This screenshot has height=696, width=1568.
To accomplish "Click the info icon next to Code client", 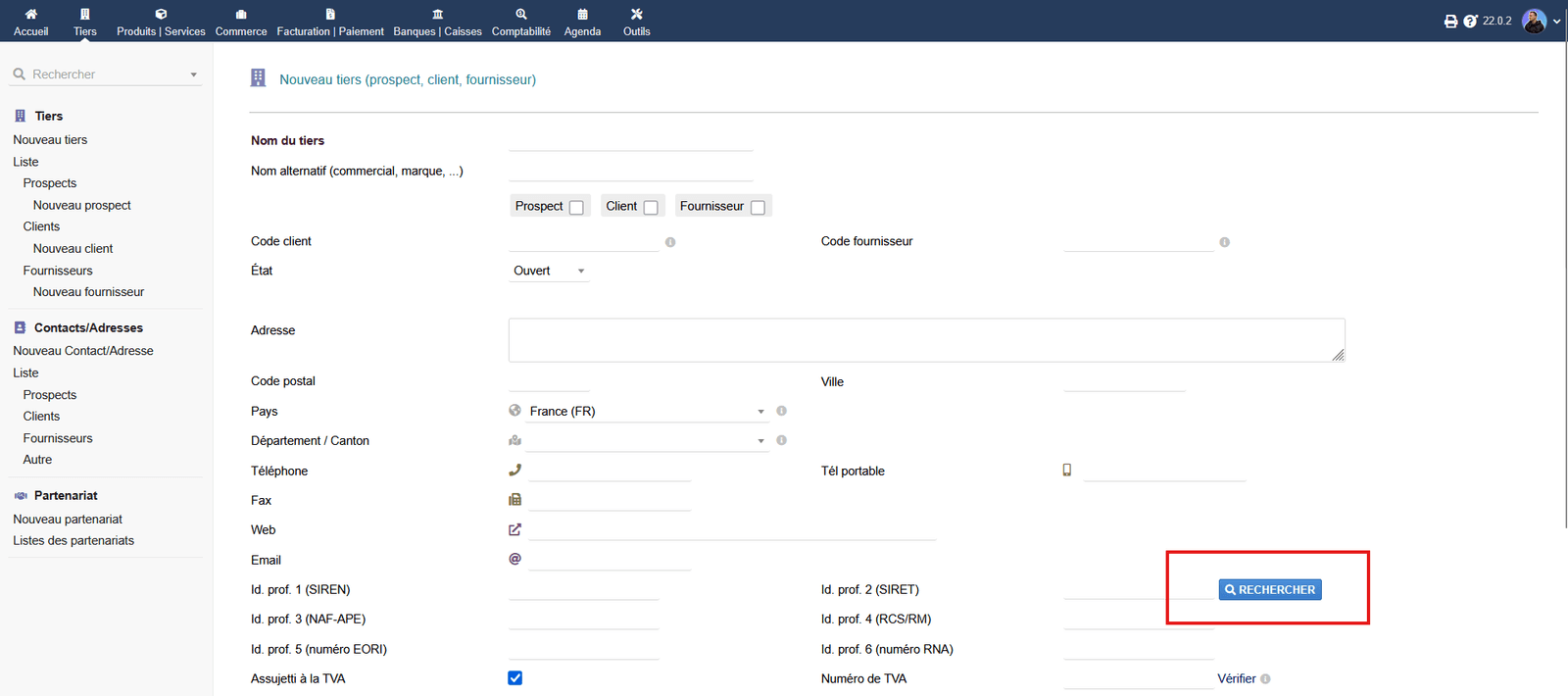I will pyautogui.click(x=670, y=242).
